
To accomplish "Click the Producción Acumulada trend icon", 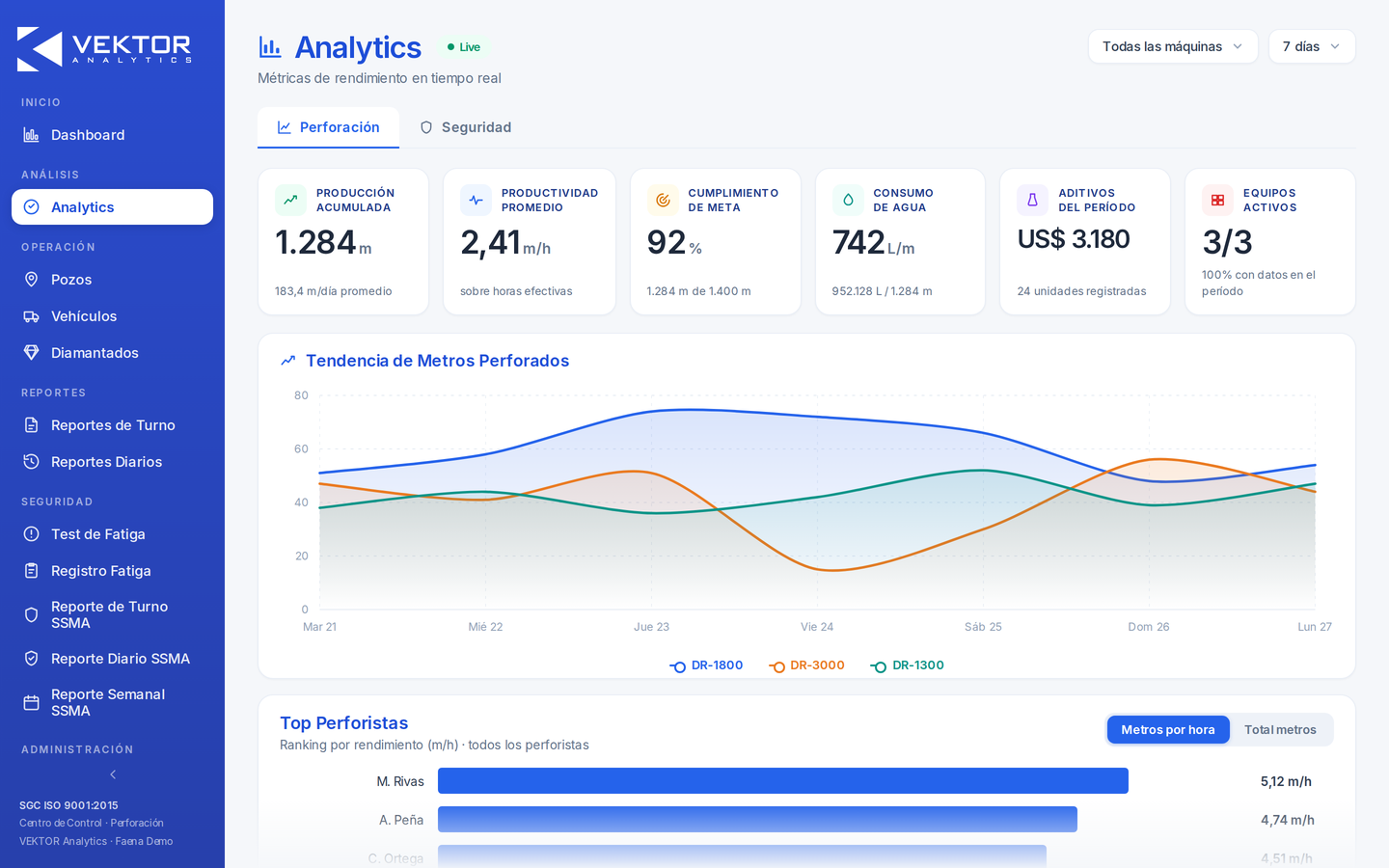I will (x=290, y=200).
